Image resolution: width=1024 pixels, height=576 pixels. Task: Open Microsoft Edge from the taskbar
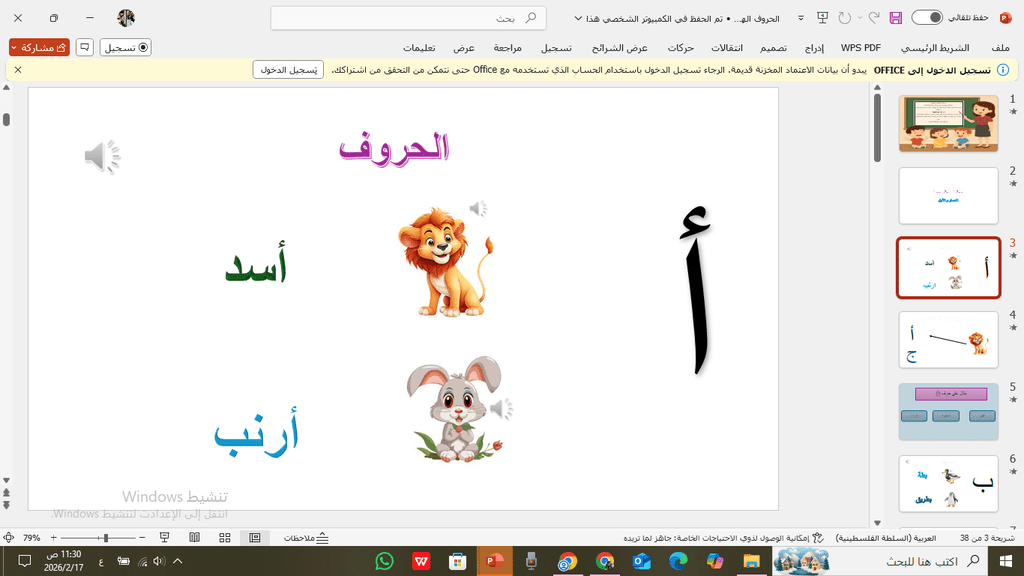point(678,561)
